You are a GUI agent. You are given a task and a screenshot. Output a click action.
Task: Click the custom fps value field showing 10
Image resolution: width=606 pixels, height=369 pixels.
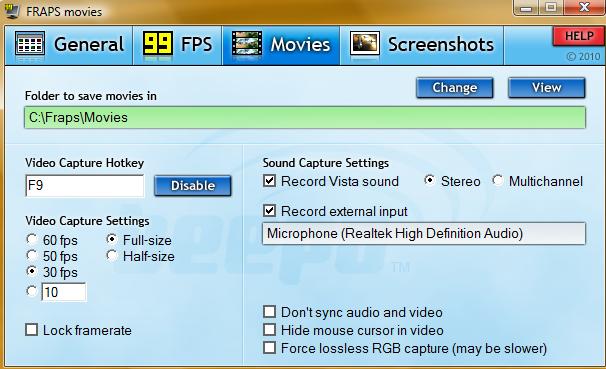pyautogui.click(x=64, y=292)
